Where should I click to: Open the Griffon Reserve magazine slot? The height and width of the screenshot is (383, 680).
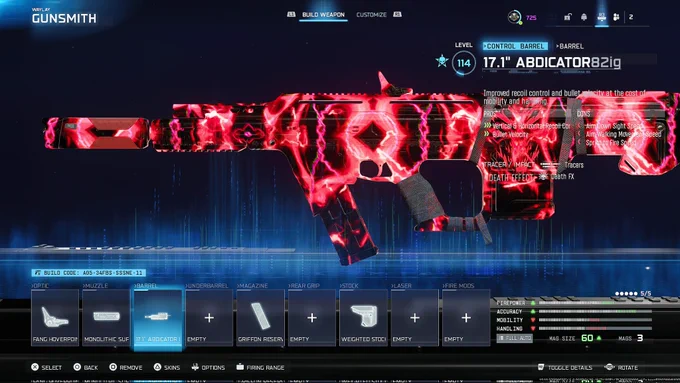pyautogui.click(x=260, y=318)
